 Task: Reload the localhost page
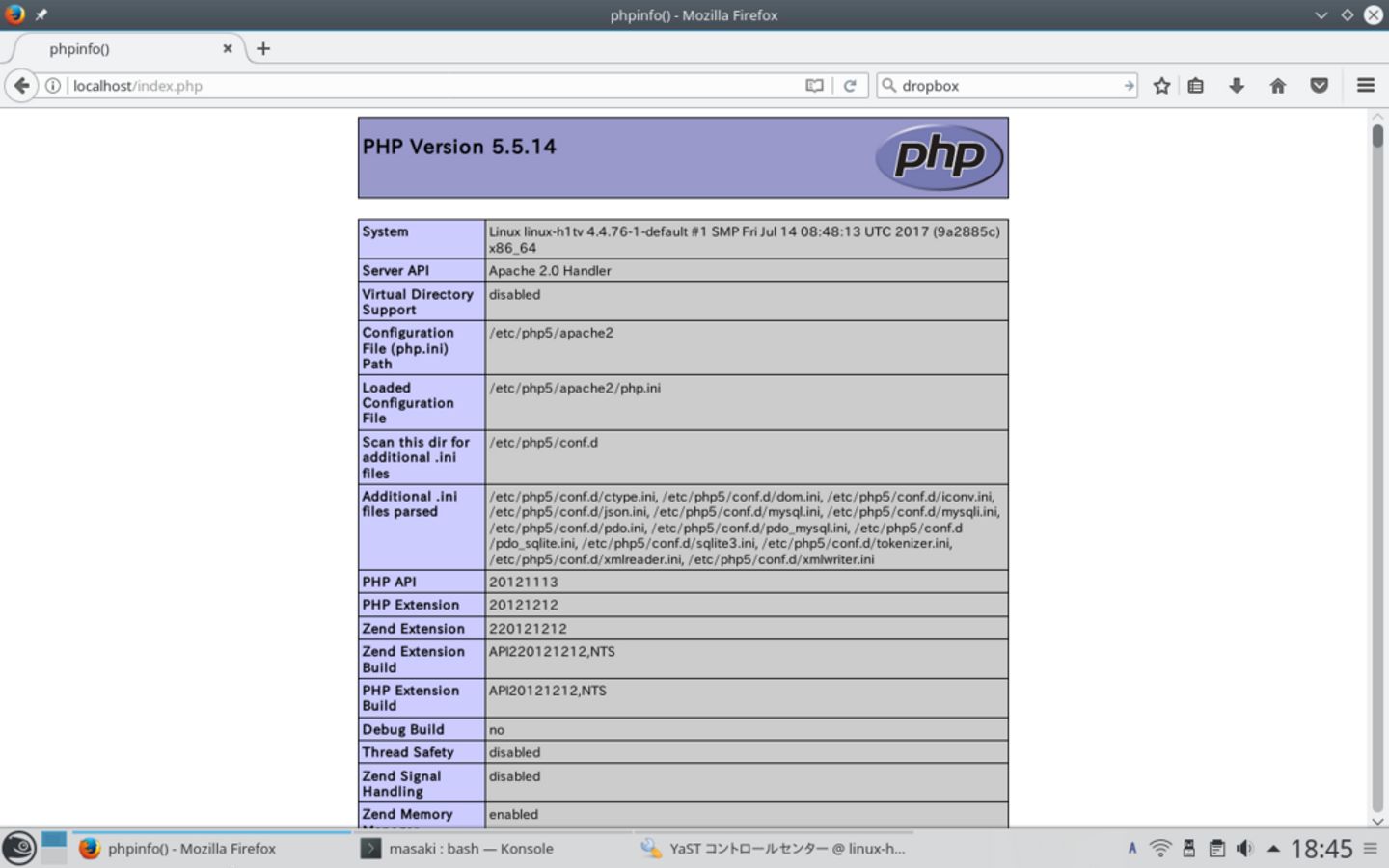(850, 86)
